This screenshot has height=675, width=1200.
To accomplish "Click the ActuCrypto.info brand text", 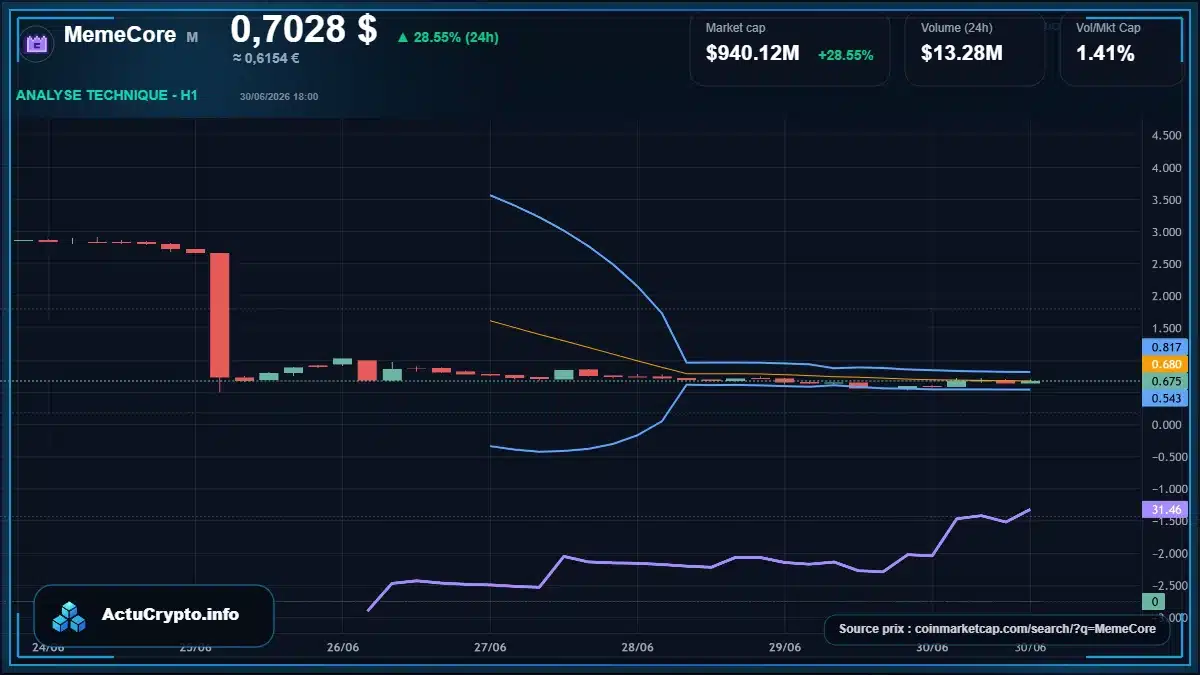I will pyautogui.click(x=170, y=615).
